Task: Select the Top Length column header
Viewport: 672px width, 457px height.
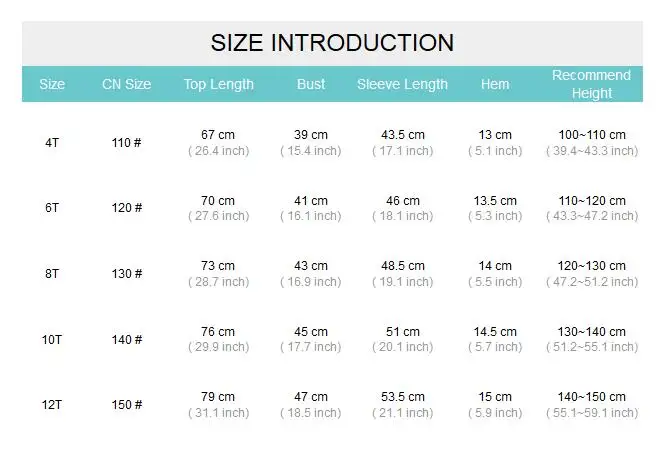Action: click(218, 84)
